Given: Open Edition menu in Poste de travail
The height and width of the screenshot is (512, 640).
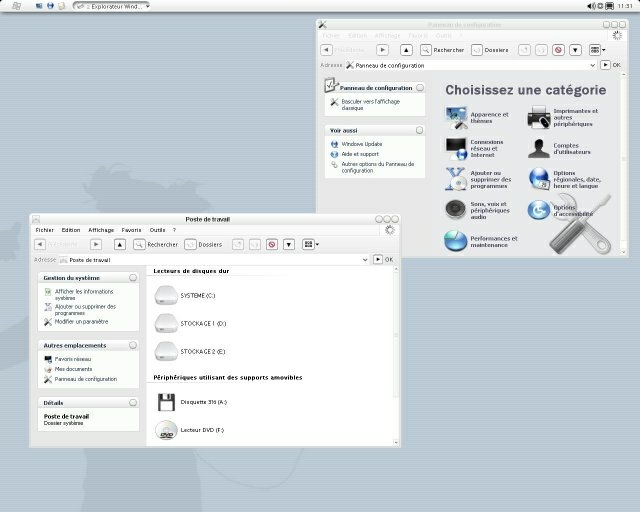Looking at the screenshot, I should pos(71,230).
